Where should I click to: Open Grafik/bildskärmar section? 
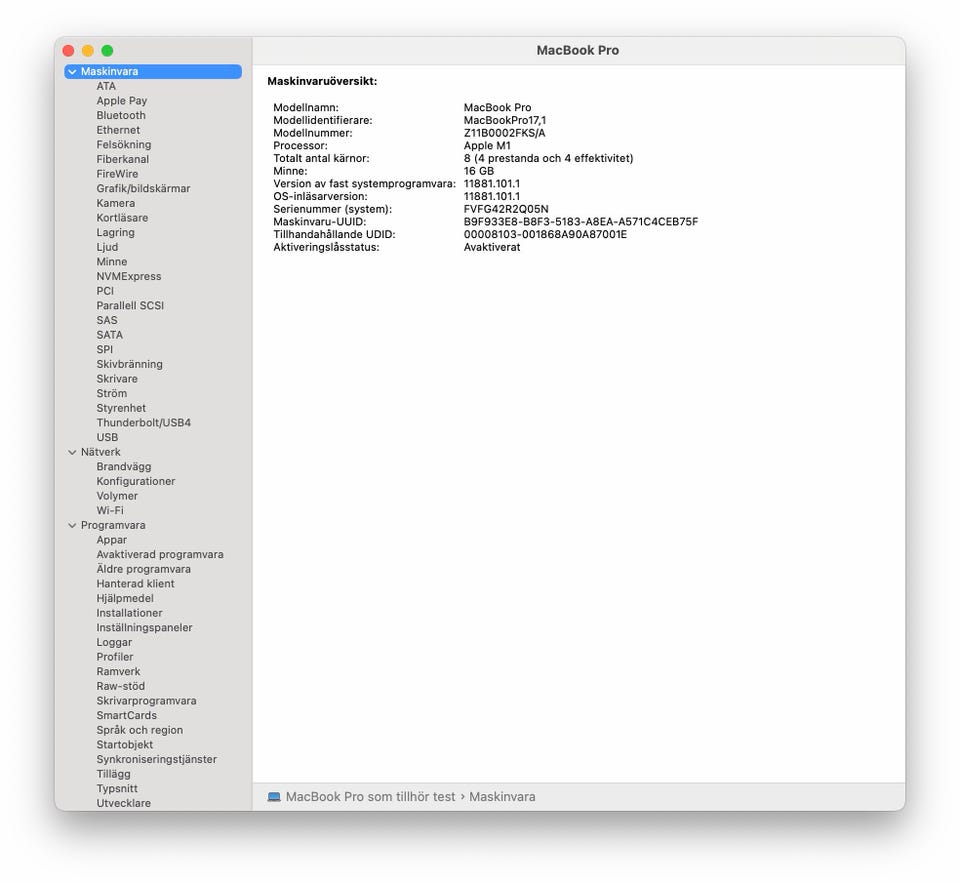(x=143, y=189)
